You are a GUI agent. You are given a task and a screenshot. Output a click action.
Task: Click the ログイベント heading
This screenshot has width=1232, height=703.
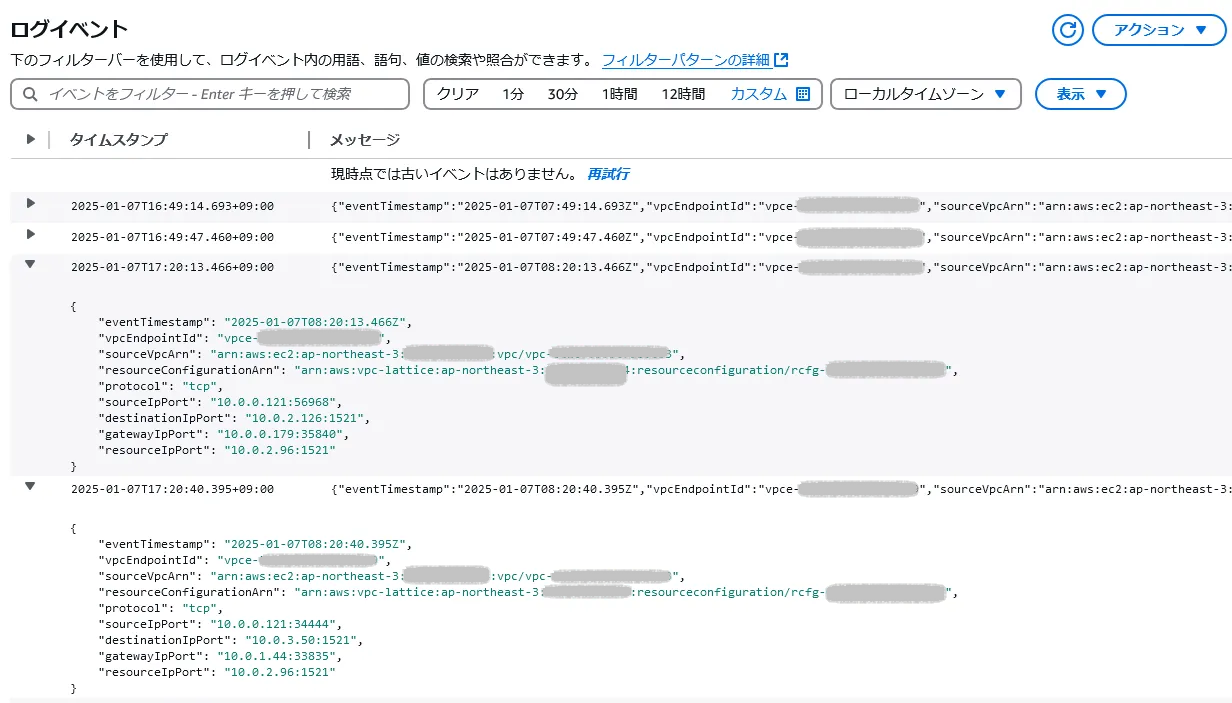tap(69, 29)
